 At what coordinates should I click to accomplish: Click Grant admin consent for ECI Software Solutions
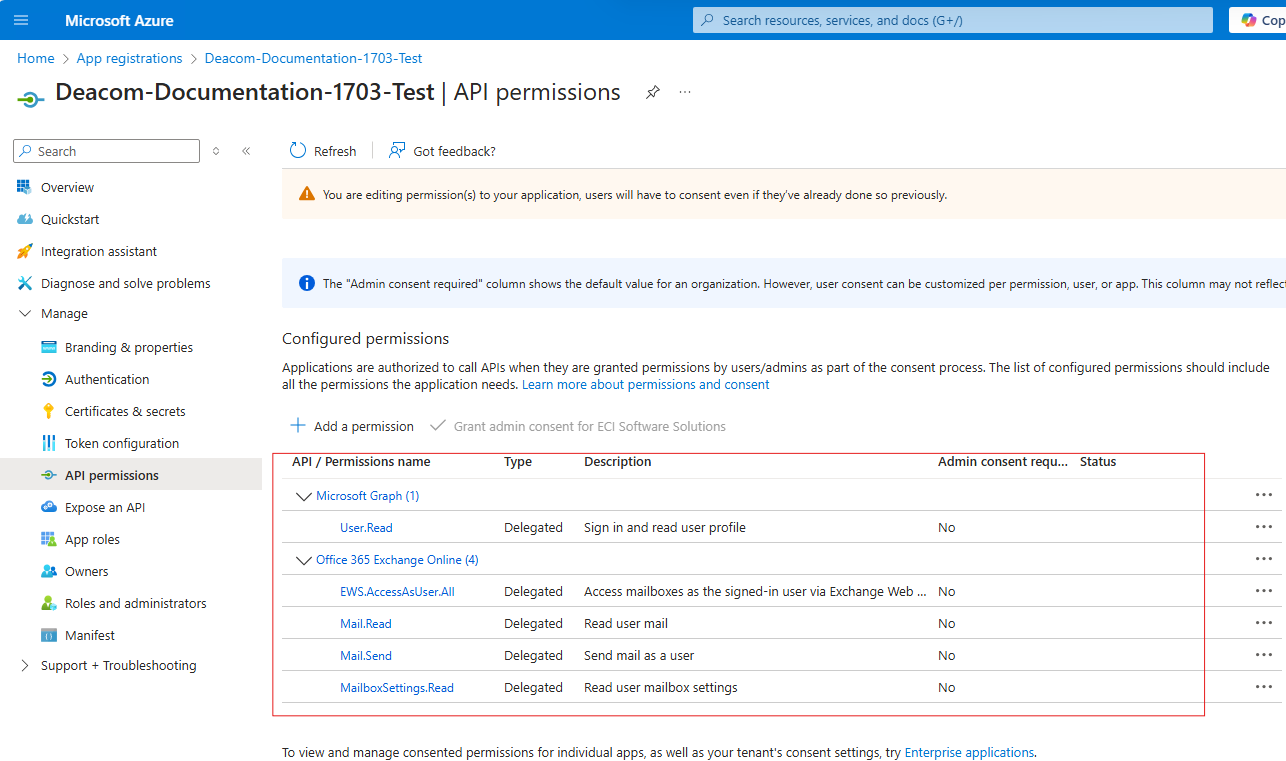[x=578, y=426]
